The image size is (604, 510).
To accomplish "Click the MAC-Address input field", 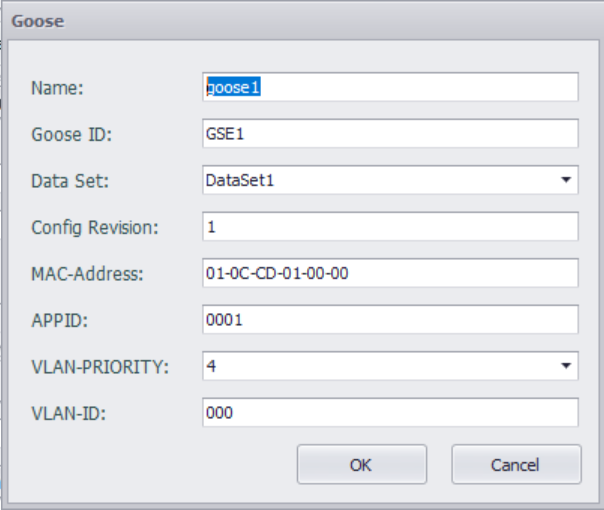I will click(x=390, y=273).
